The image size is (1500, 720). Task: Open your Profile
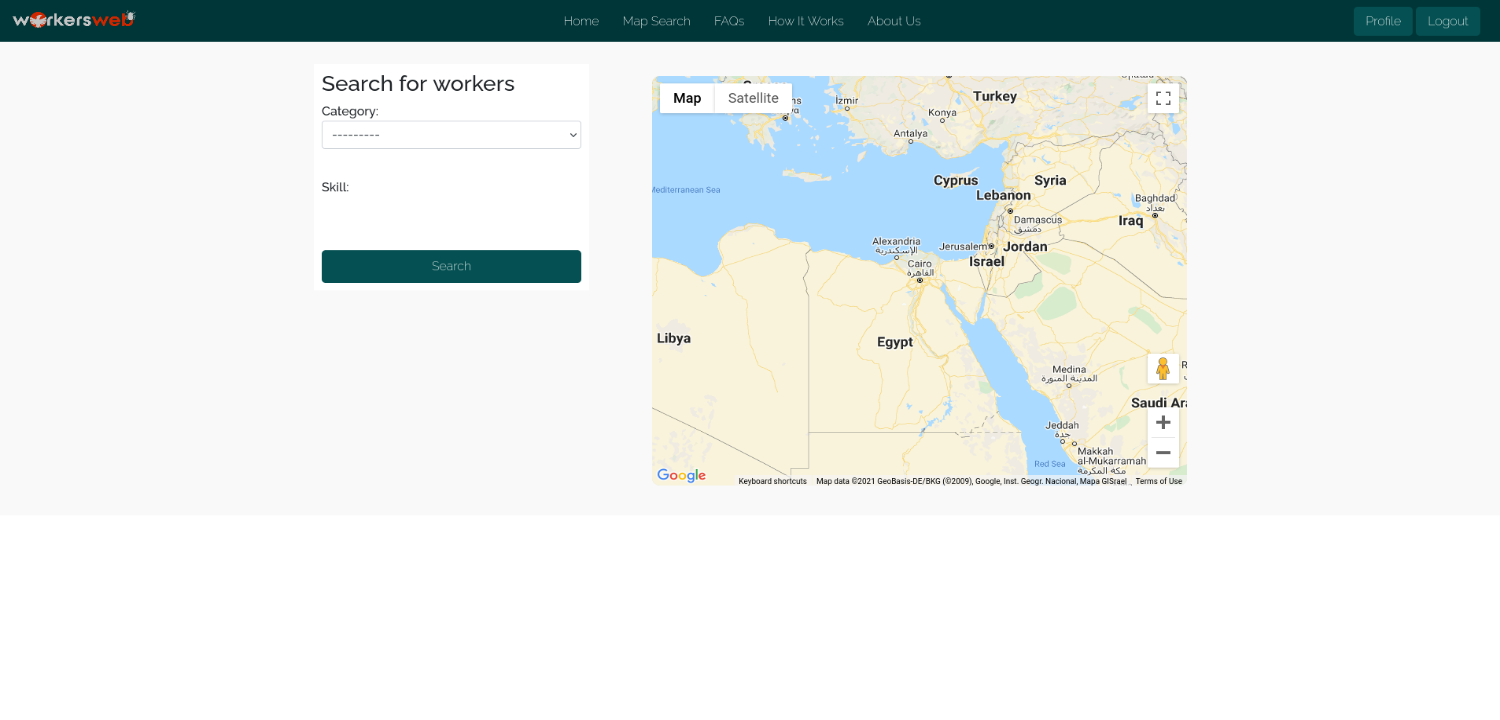1383,21
